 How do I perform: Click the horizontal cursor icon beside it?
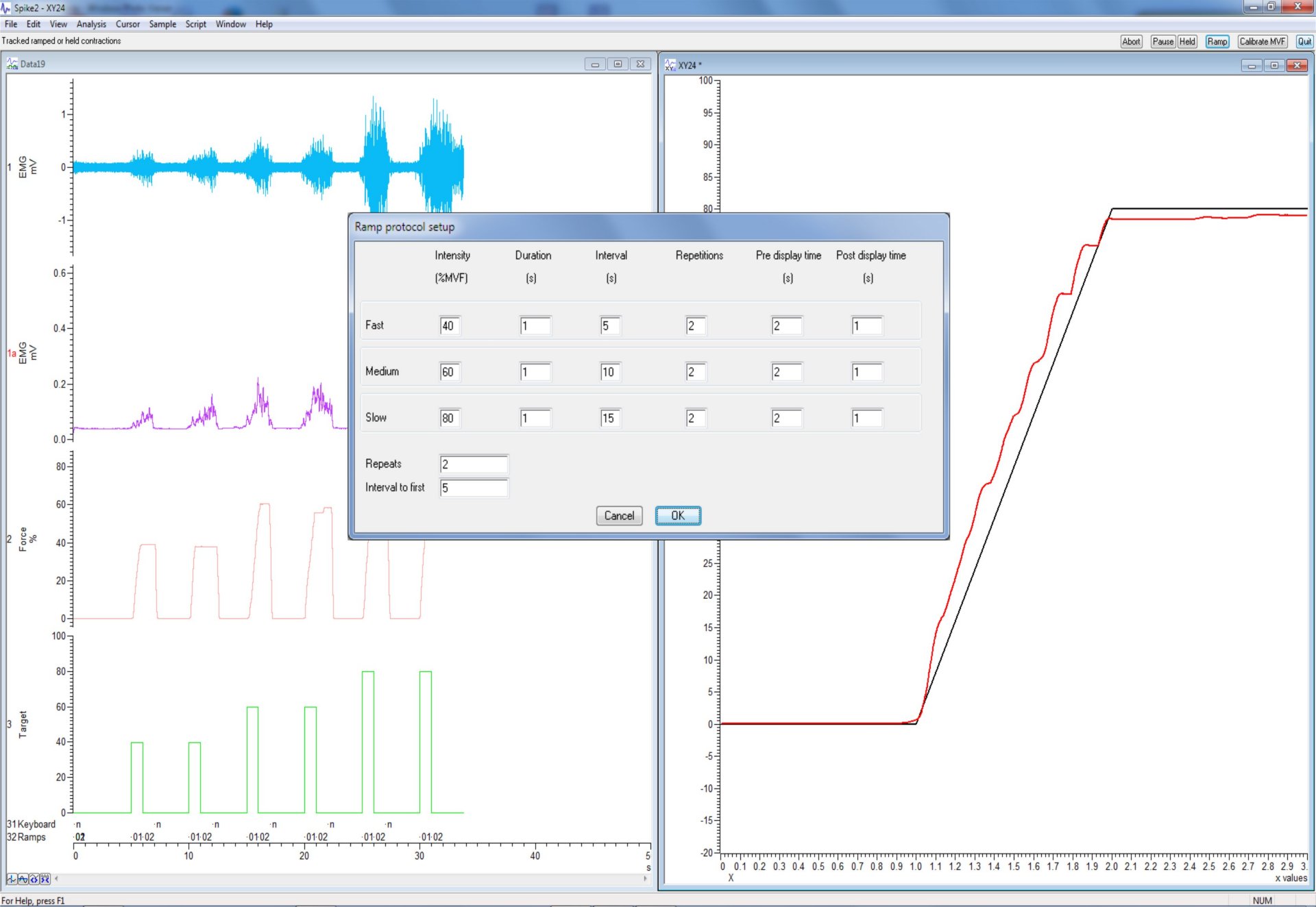pyautogui.click(x=23, y=879)
